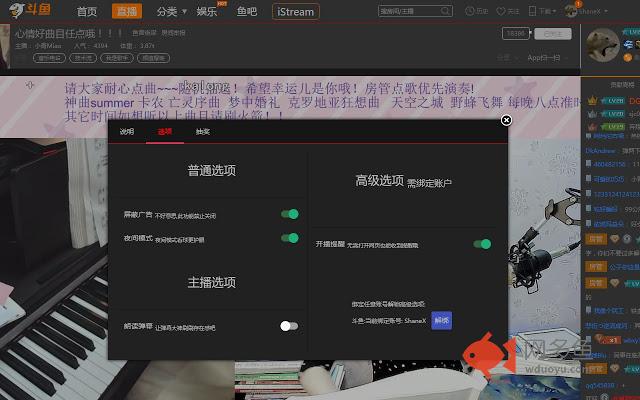The height and width of the screenshot is (400, 640).
Task: Click the grey 已关注 follow button
Action: click(x=553, y=34)
